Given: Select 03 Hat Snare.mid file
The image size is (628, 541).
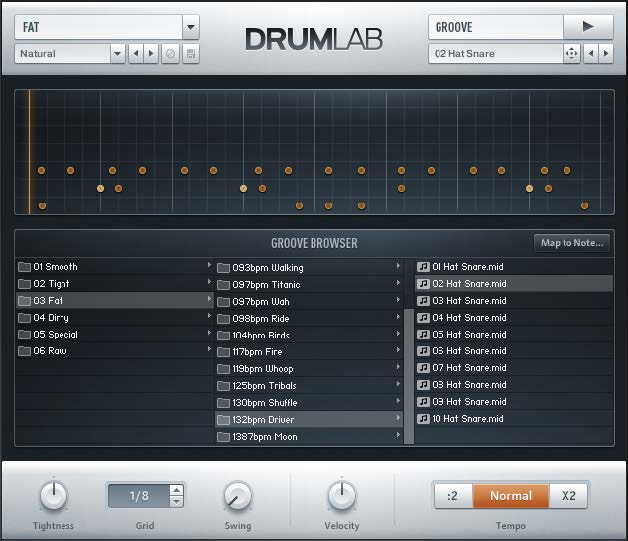Looking at the screenshot, I should point(514,300).
